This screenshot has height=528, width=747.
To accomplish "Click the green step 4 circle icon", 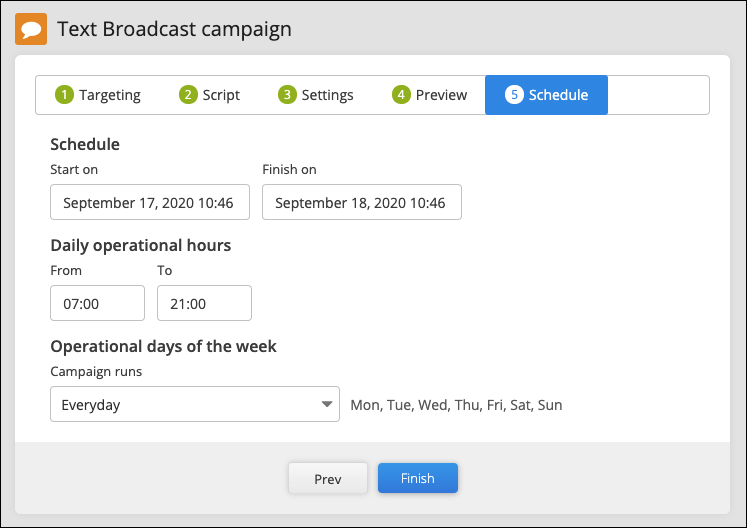I will click(x=401, y=94).
